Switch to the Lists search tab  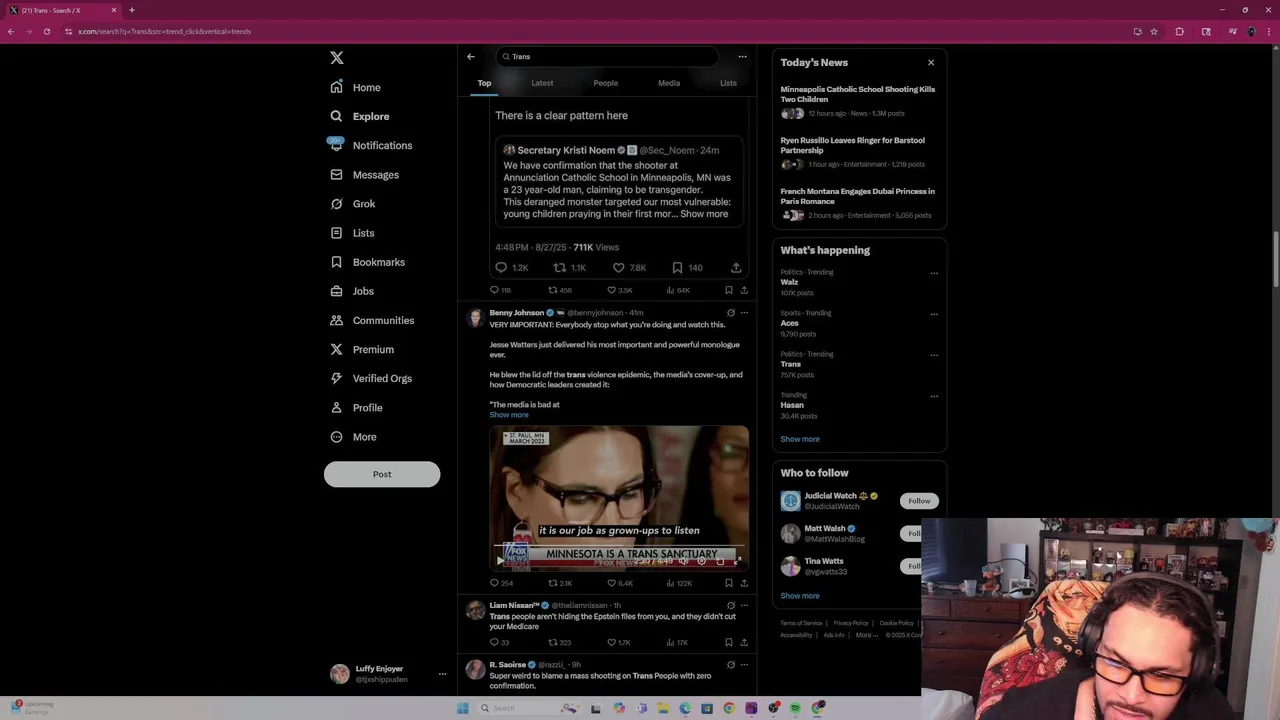click(x=728, y=83)
